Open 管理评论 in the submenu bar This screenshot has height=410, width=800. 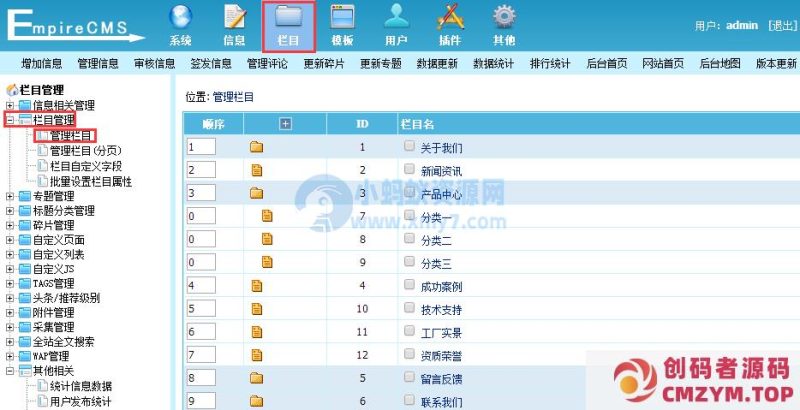267,64
